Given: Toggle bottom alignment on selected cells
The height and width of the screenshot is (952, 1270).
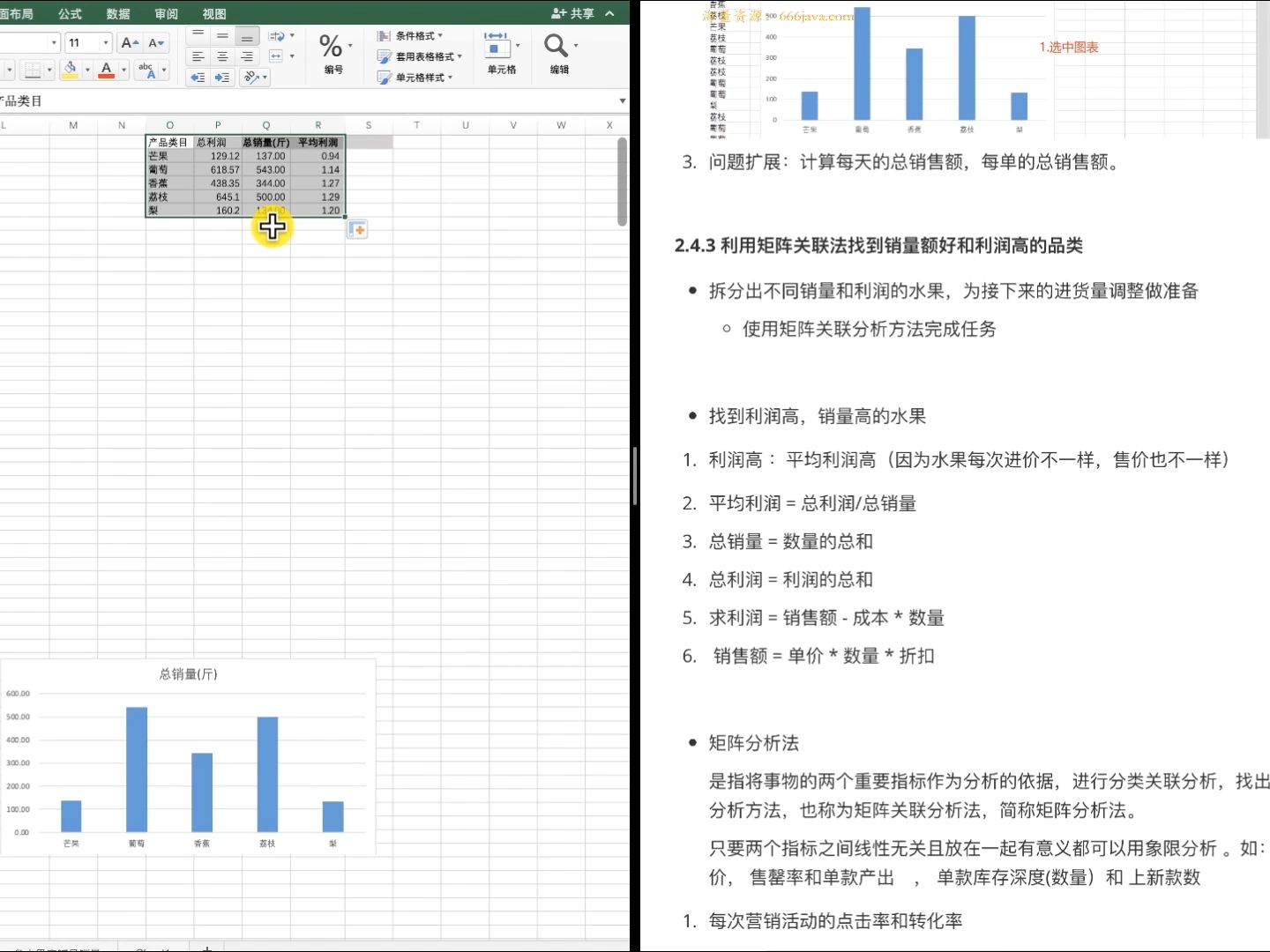Looking at the screenshot, I should [x=247, y=36].
